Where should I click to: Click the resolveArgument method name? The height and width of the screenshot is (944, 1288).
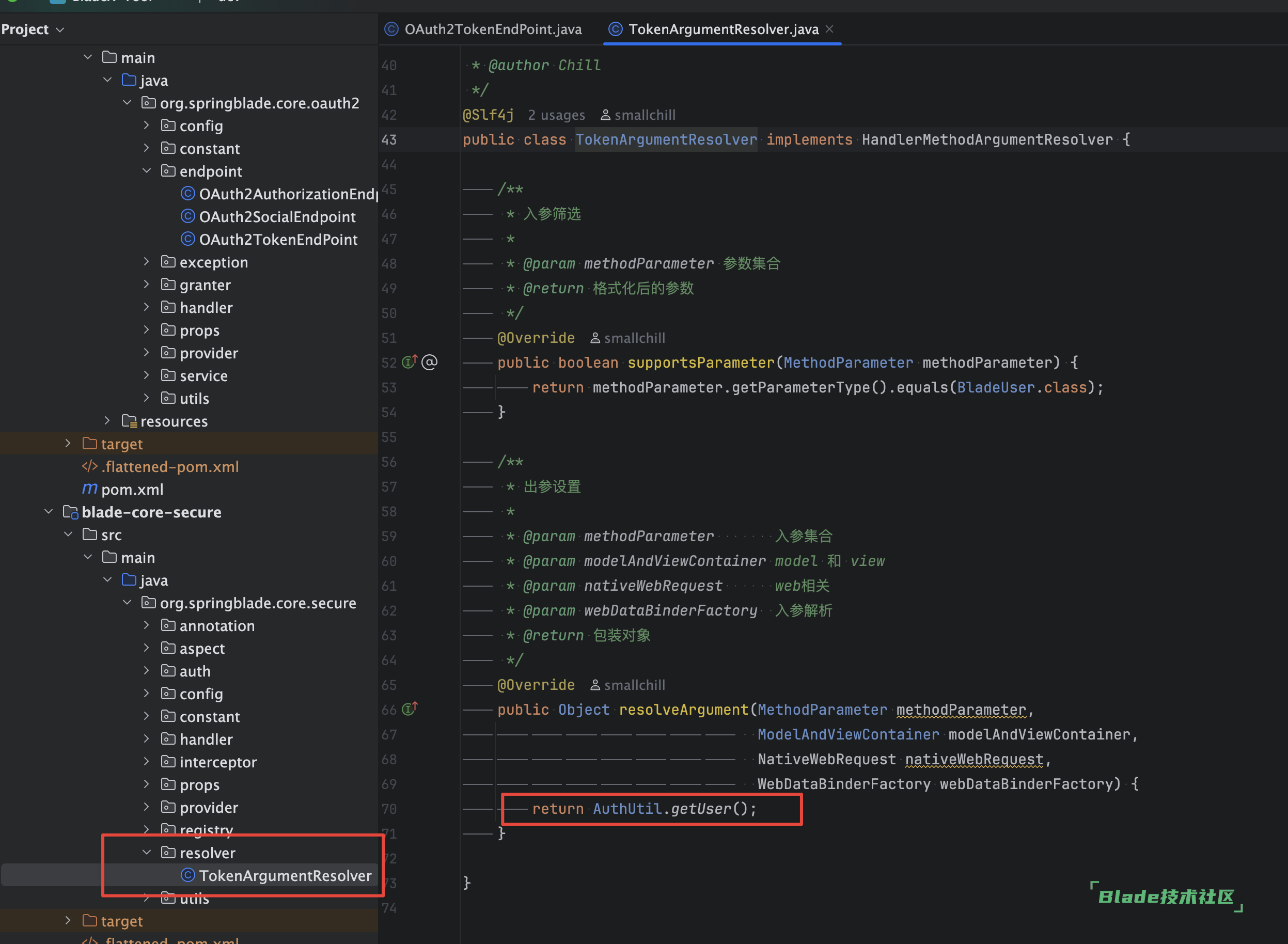pos(683,709)
